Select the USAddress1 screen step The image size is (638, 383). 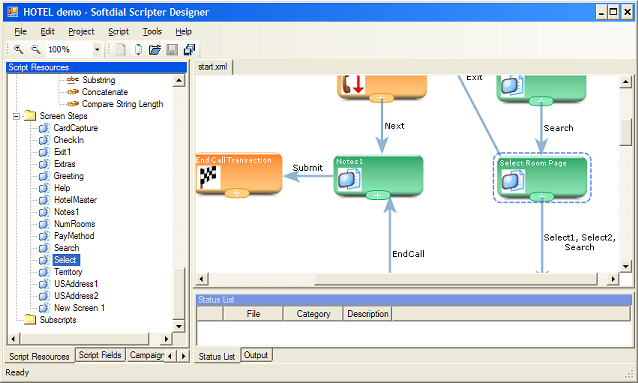76,284
